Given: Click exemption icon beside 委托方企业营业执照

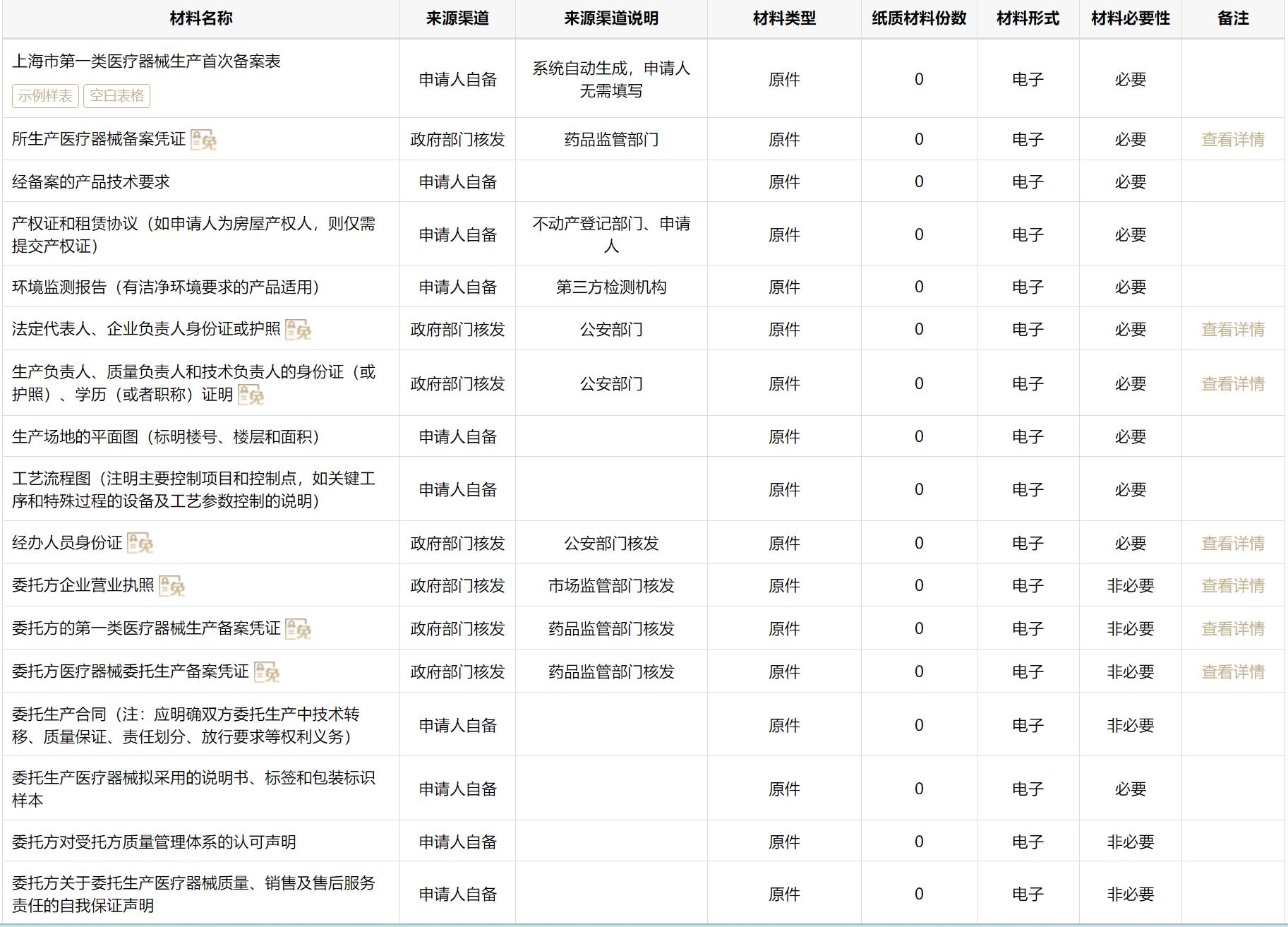Looking at the screenshot, I should click(171, 586).
